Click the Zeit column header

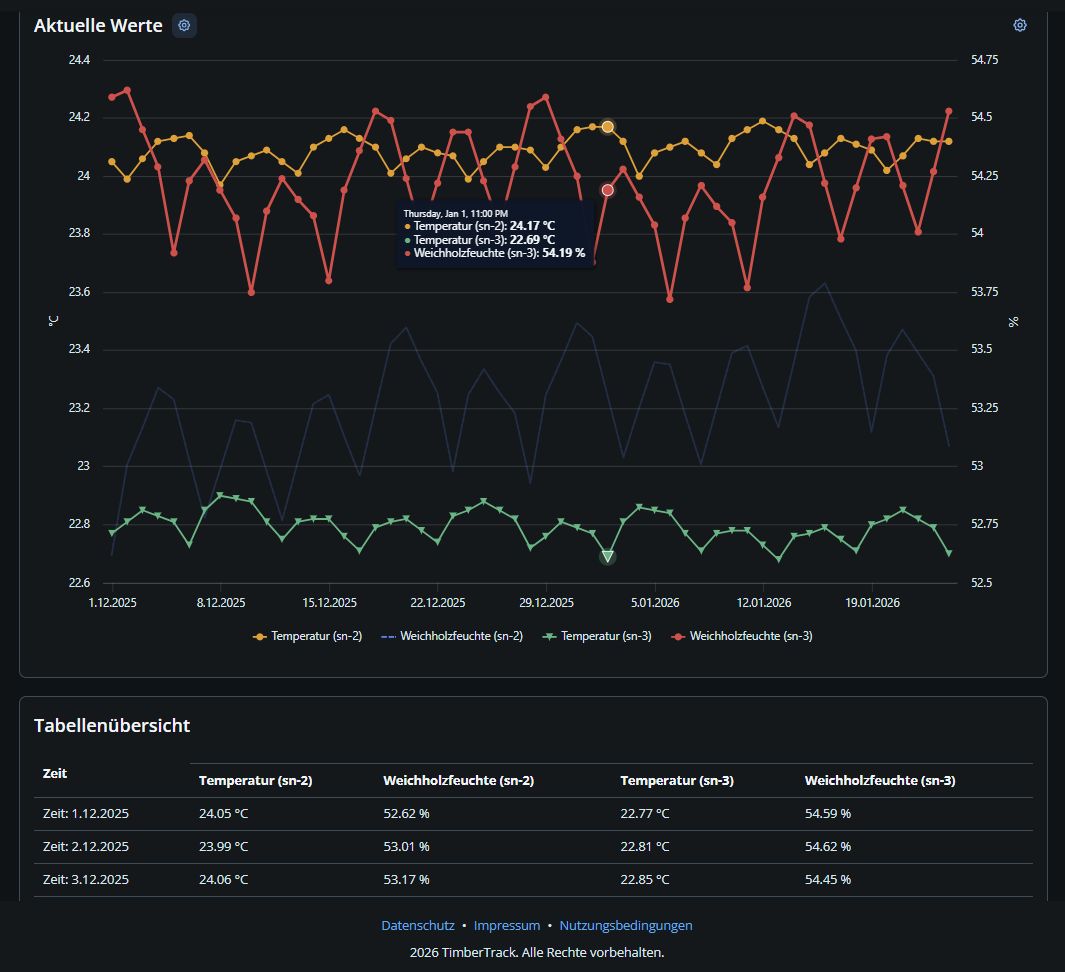tap(55, 774)
